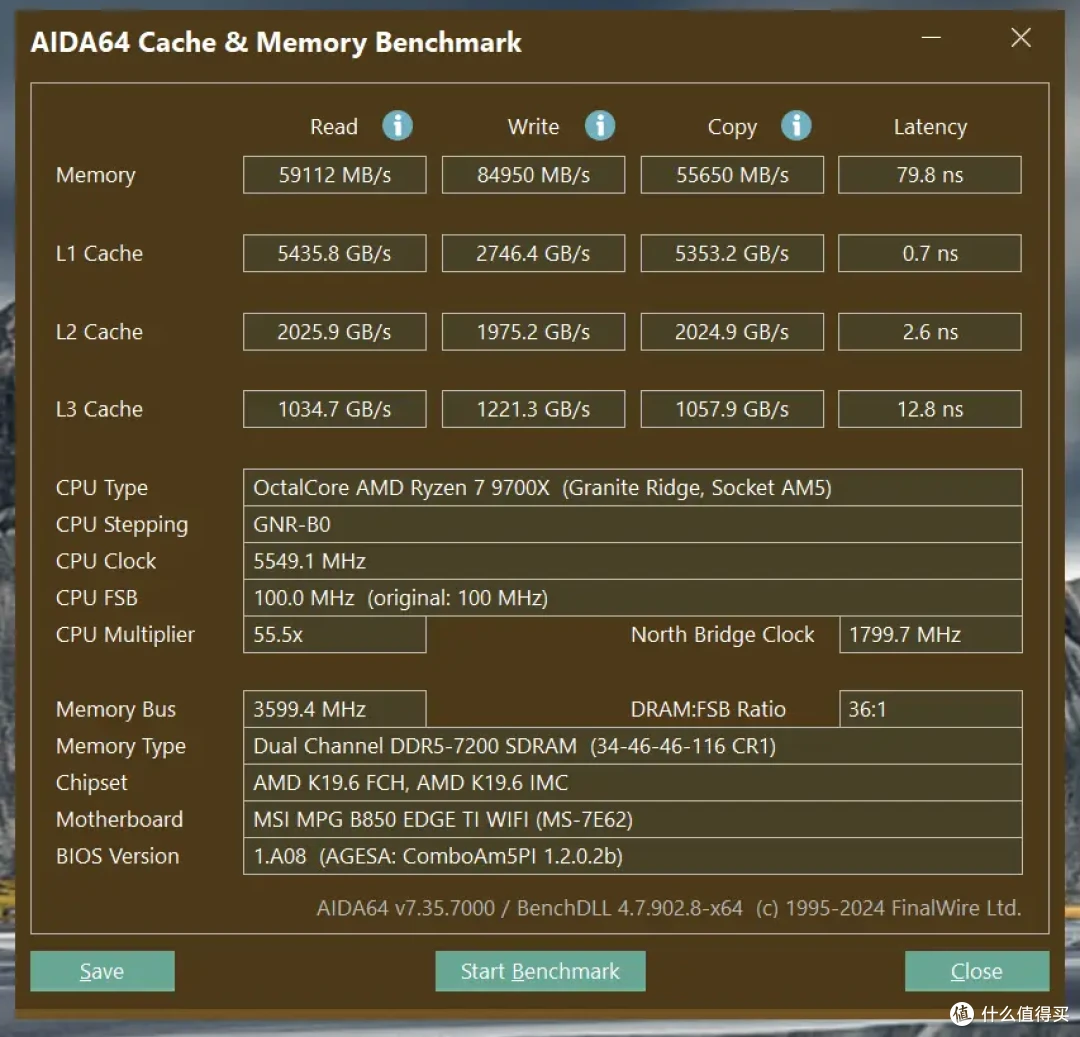Click the CPU Stepping label

click(122, 525)
